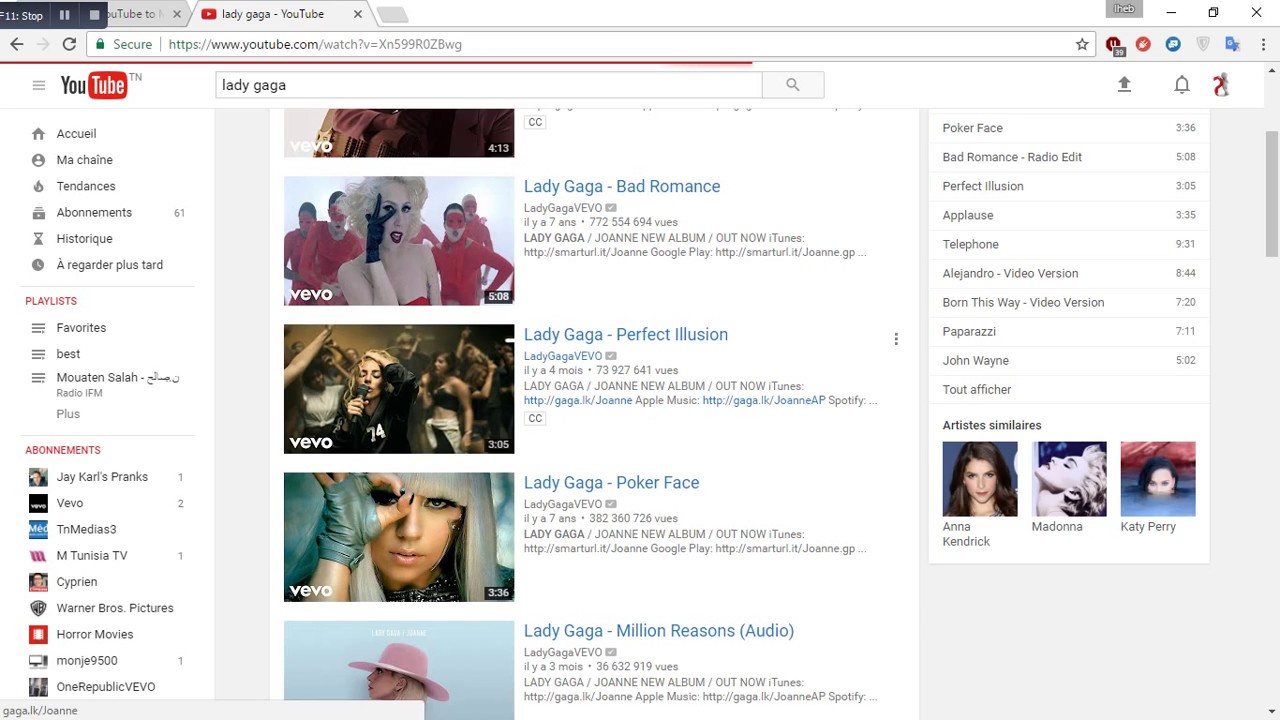Image resolution: width=1280 pixels, height=720 pixels.
Task: Go back with the browser arrow
Action: [16, 44]
